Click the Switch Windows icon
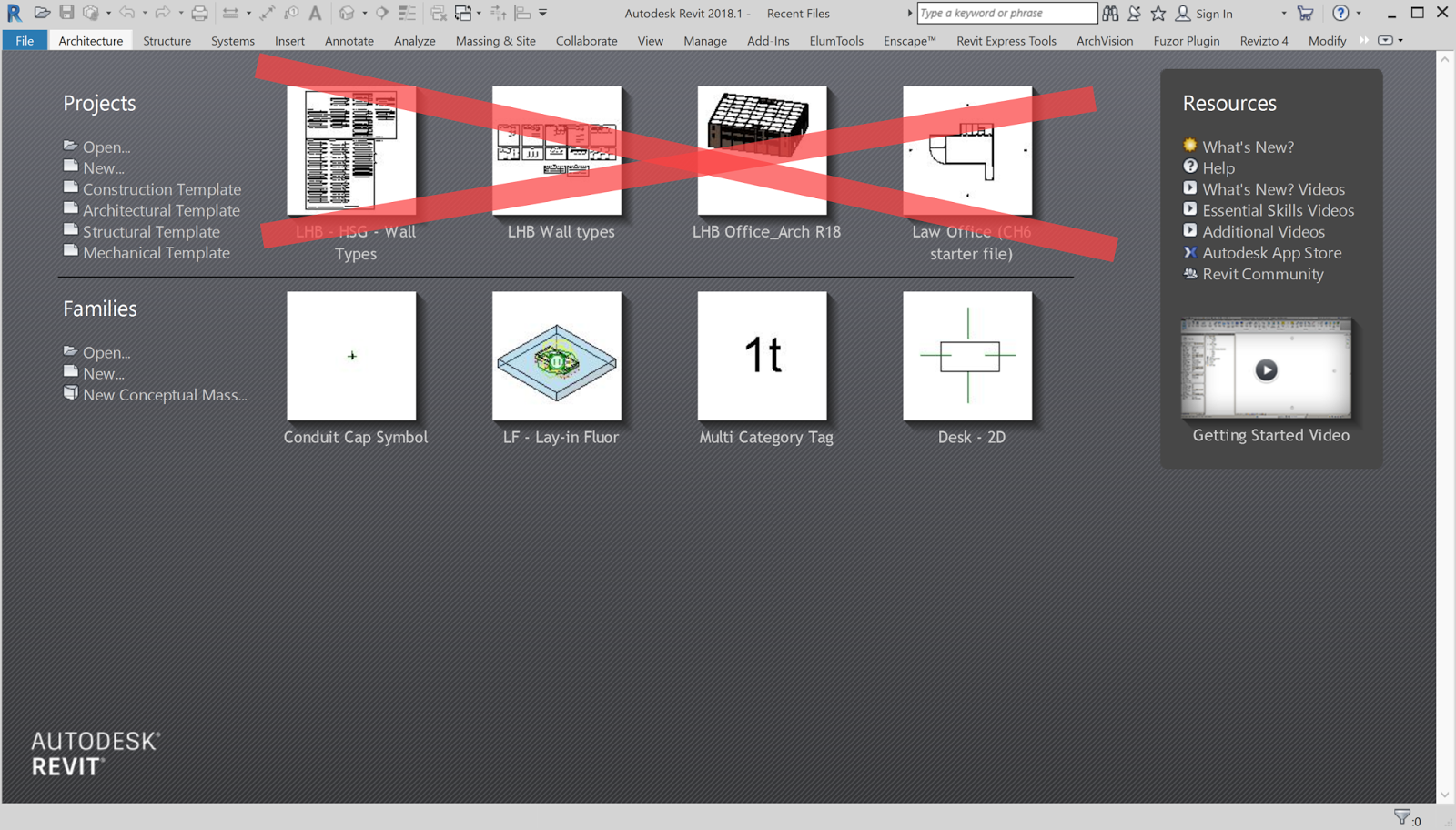 click(463, 13)
